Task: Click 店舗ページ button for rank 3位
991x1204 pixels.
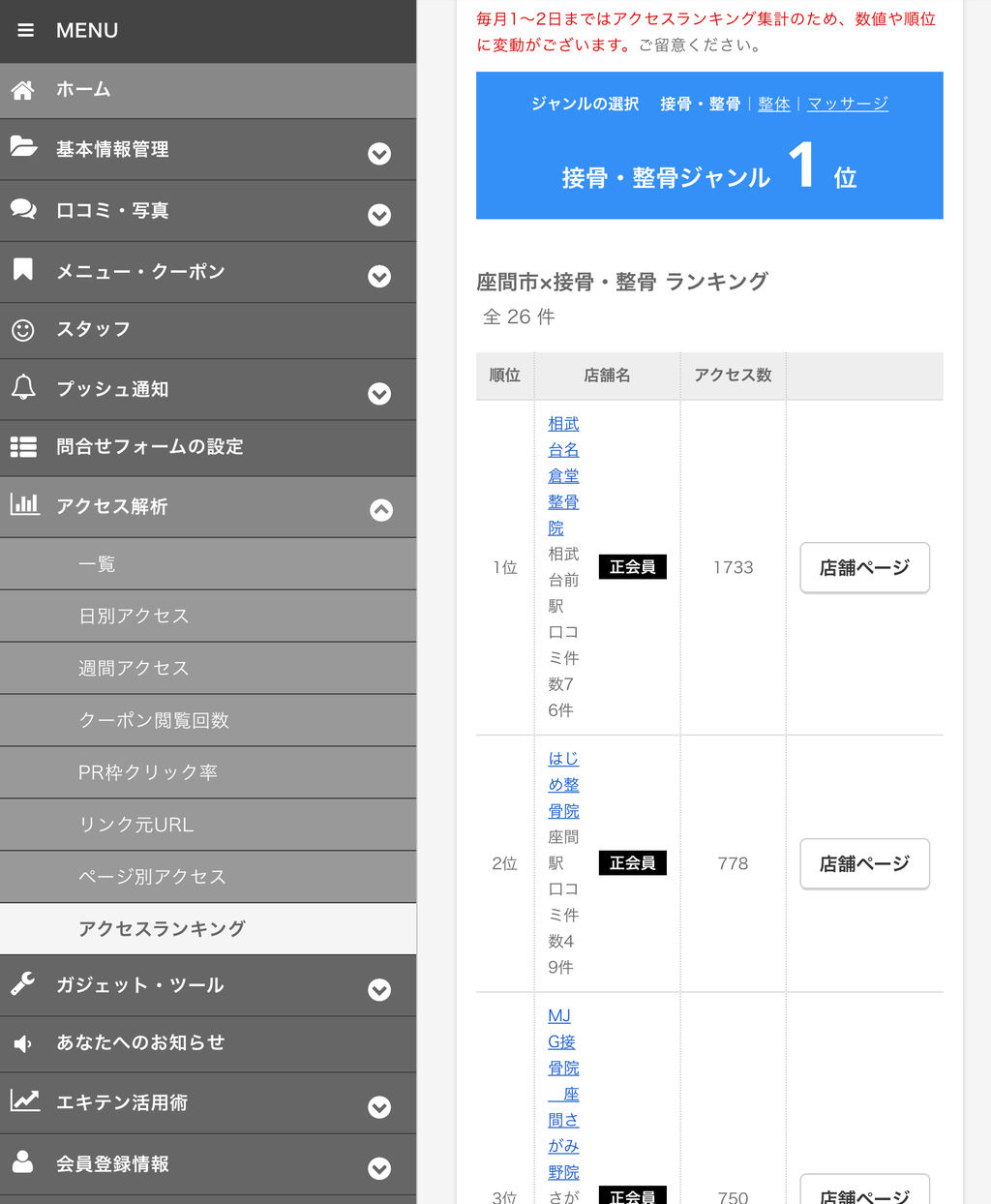Action: 865,1190
